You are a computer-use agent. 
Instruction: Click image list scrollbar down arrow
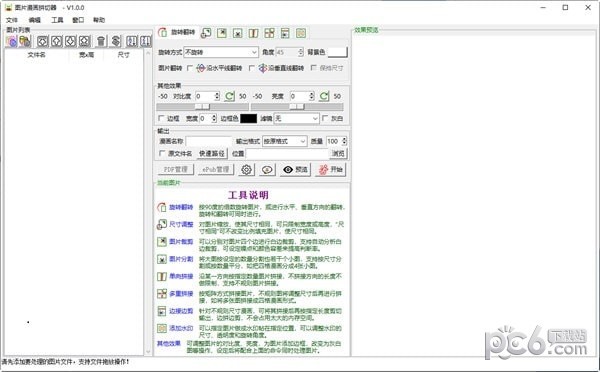point(148,351)
